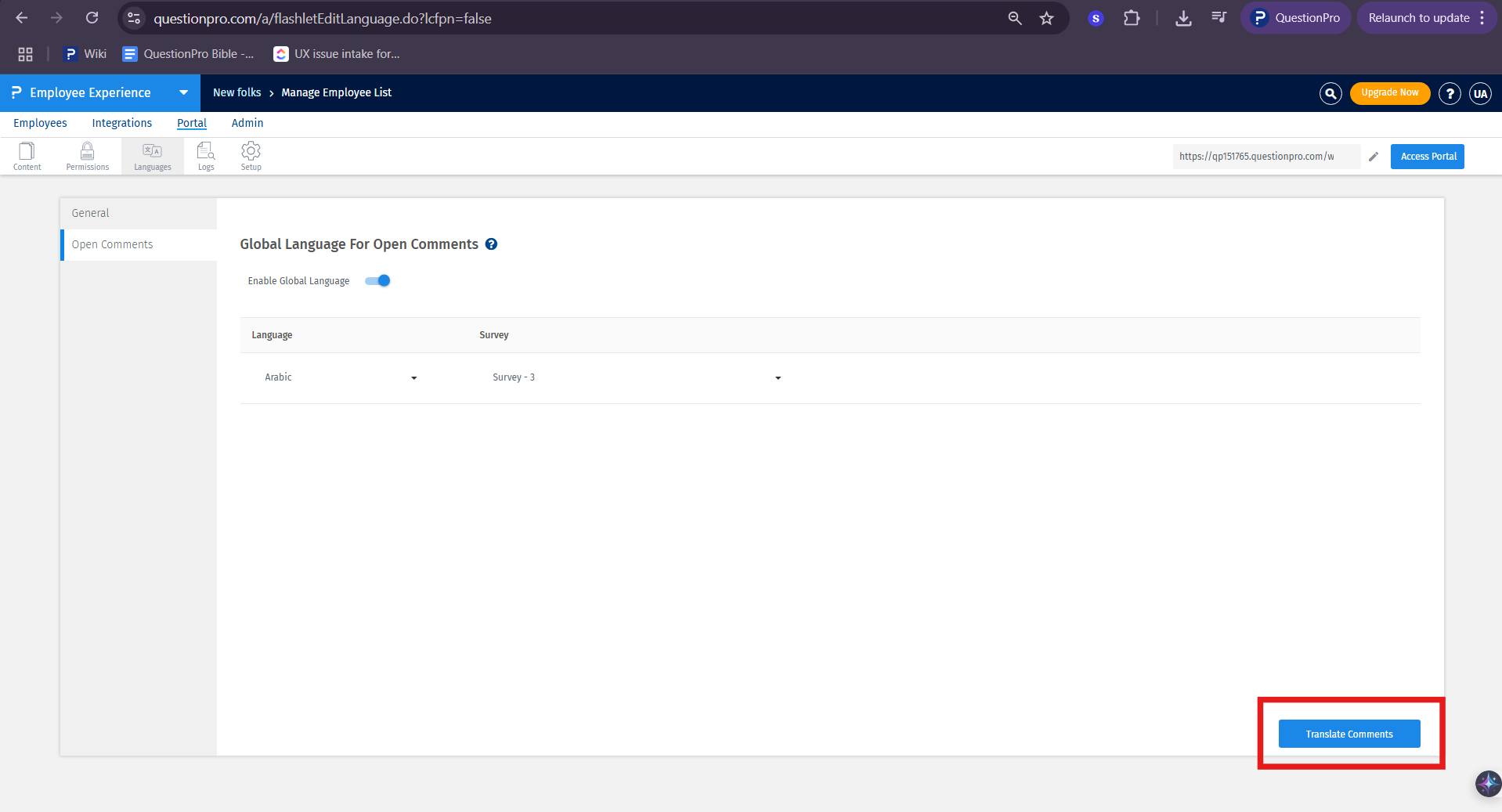The width and height of the screenshot is (1502, 812).
Task: Bookmark this page with the star icon
Action: tap(1047, 18)
